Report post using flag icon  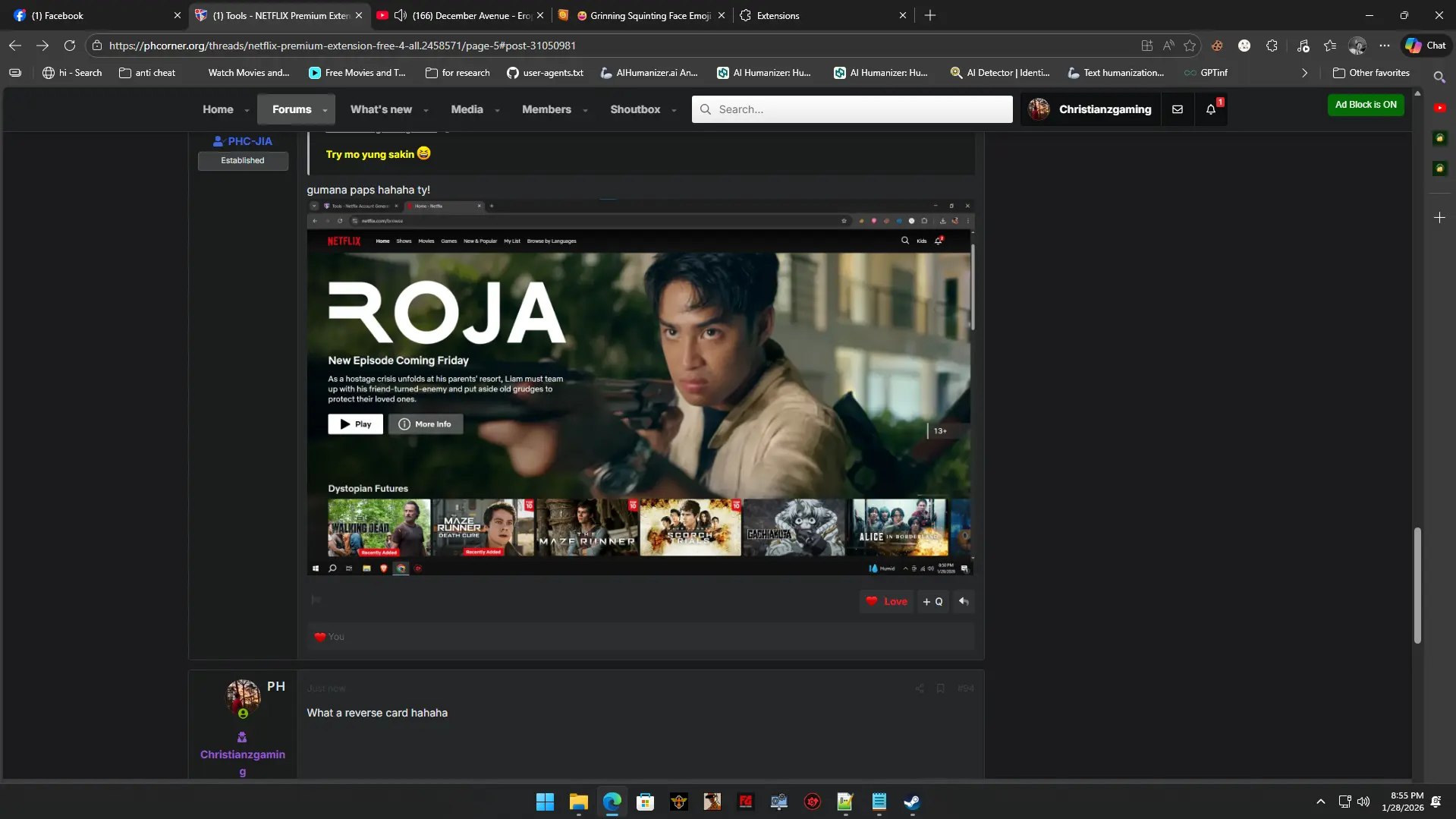coord(316,600)
